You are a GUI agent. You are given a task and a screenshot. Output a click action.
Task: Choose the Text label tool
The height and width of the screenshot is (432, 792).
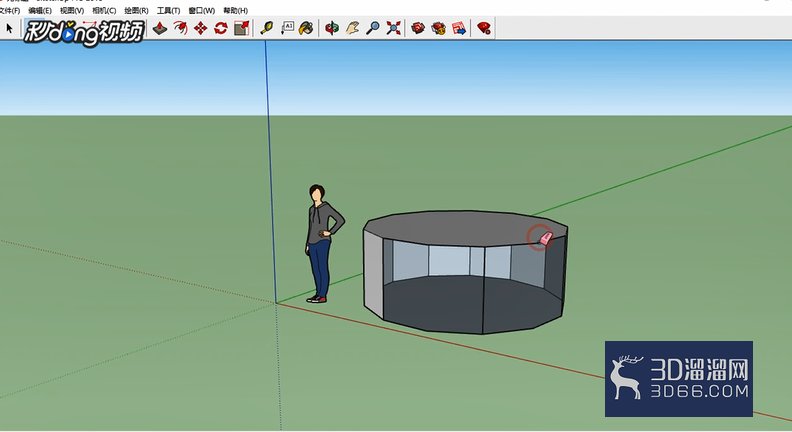(287, 28)
